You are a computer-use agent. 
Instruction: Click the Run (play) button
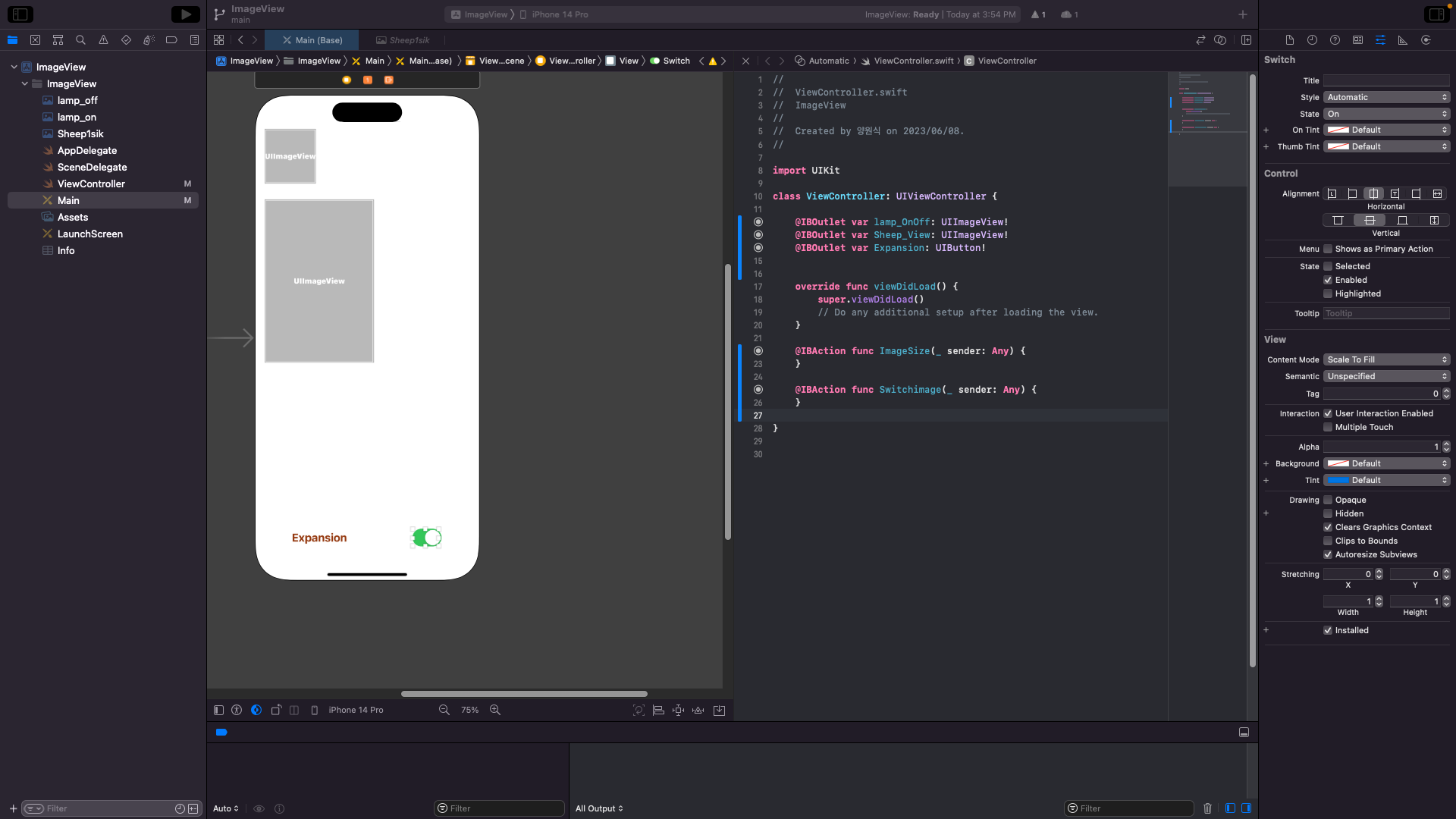click(185, 14)
